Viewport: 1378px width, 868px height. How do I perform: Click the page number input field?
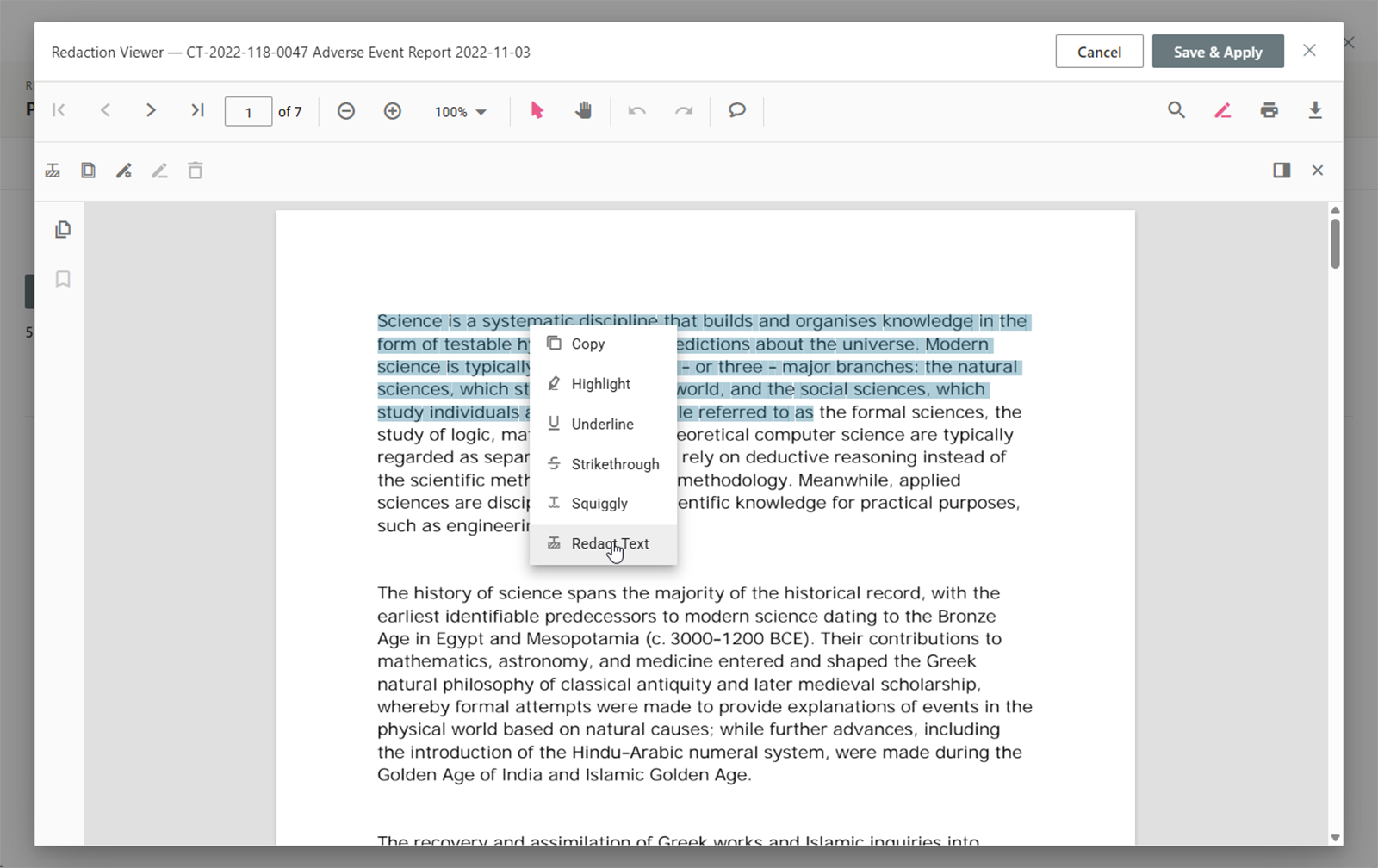click(x=248, y=112)
